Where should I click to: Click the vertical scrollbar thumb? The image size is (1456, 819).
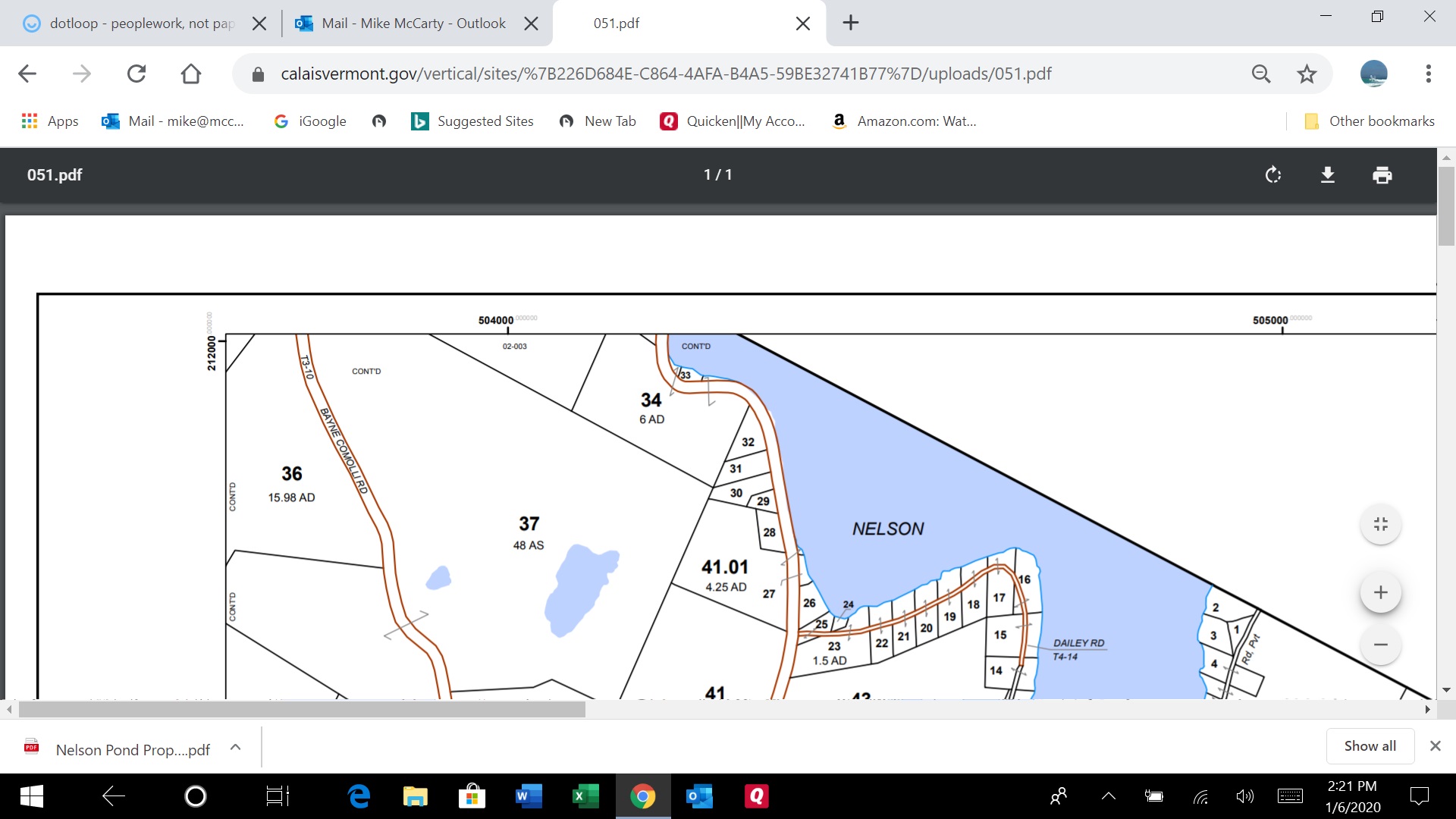[1446, 206]
